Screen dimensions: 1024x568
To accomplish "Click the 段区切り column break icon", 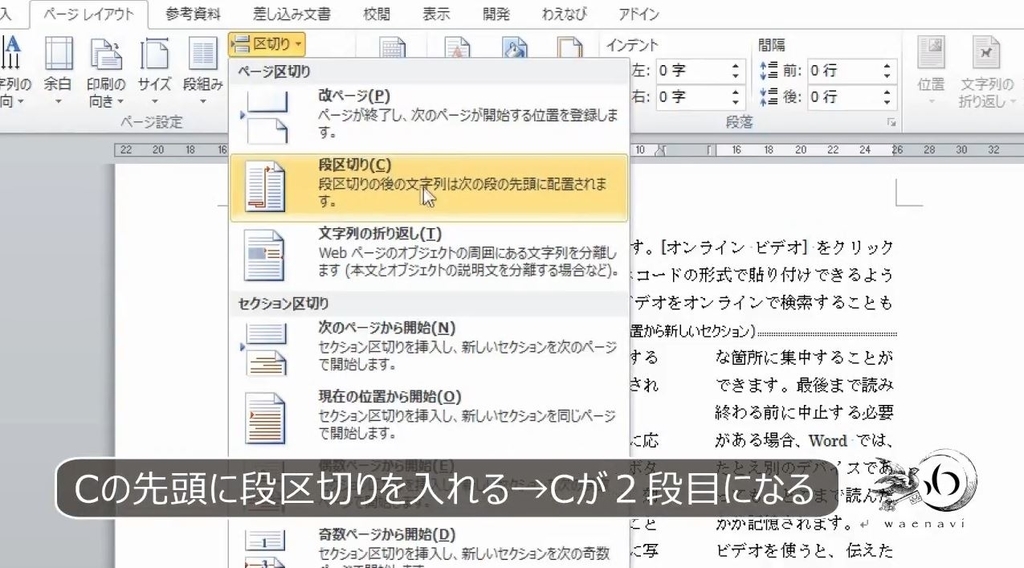I will click(265, 187).
